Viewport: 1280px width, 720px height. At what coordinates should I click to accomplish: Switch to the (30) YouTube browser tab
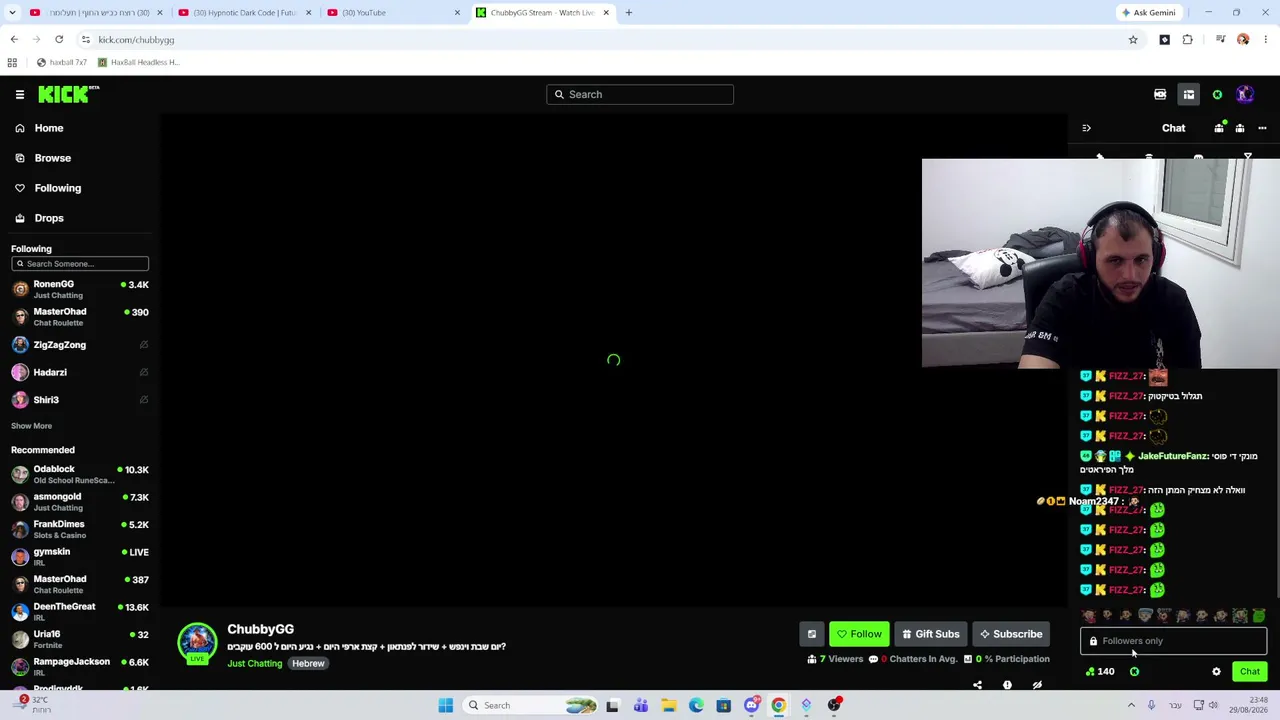point(395,13)
